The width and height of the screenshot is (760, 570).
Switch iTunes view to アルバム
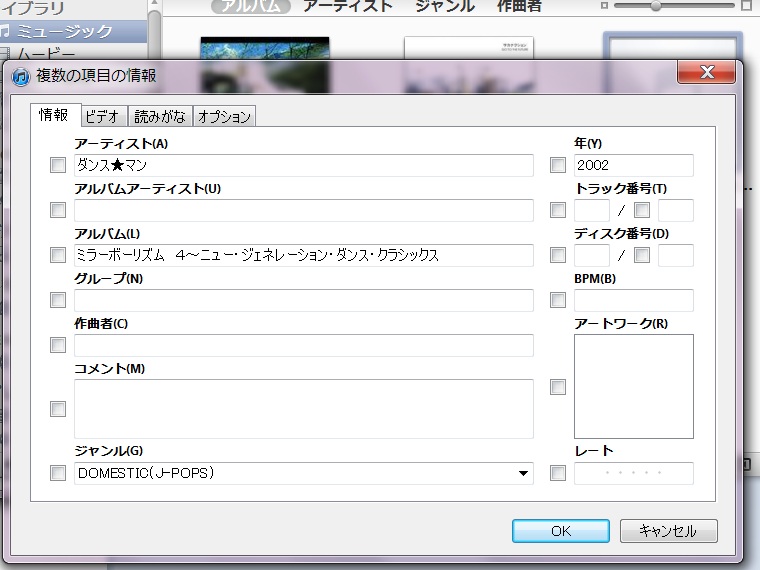click(x=251, y=6)
